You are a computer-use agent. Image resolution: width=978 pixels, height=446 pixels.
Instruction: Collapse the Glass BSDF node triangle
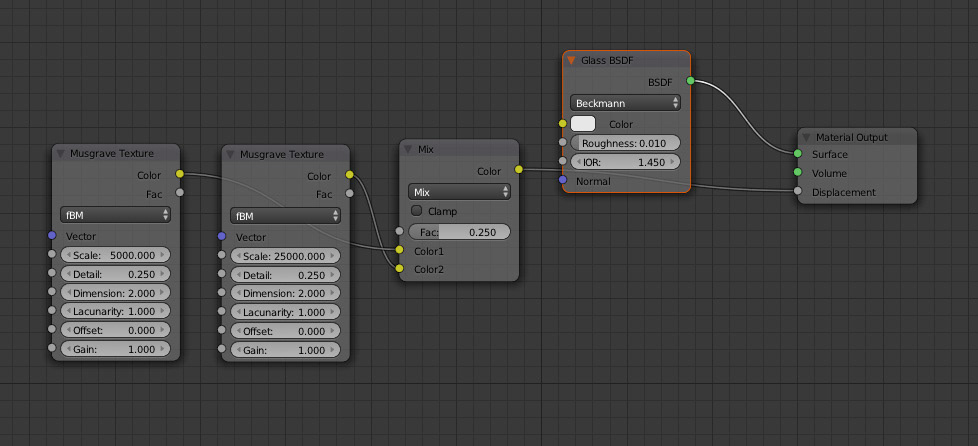571,61
